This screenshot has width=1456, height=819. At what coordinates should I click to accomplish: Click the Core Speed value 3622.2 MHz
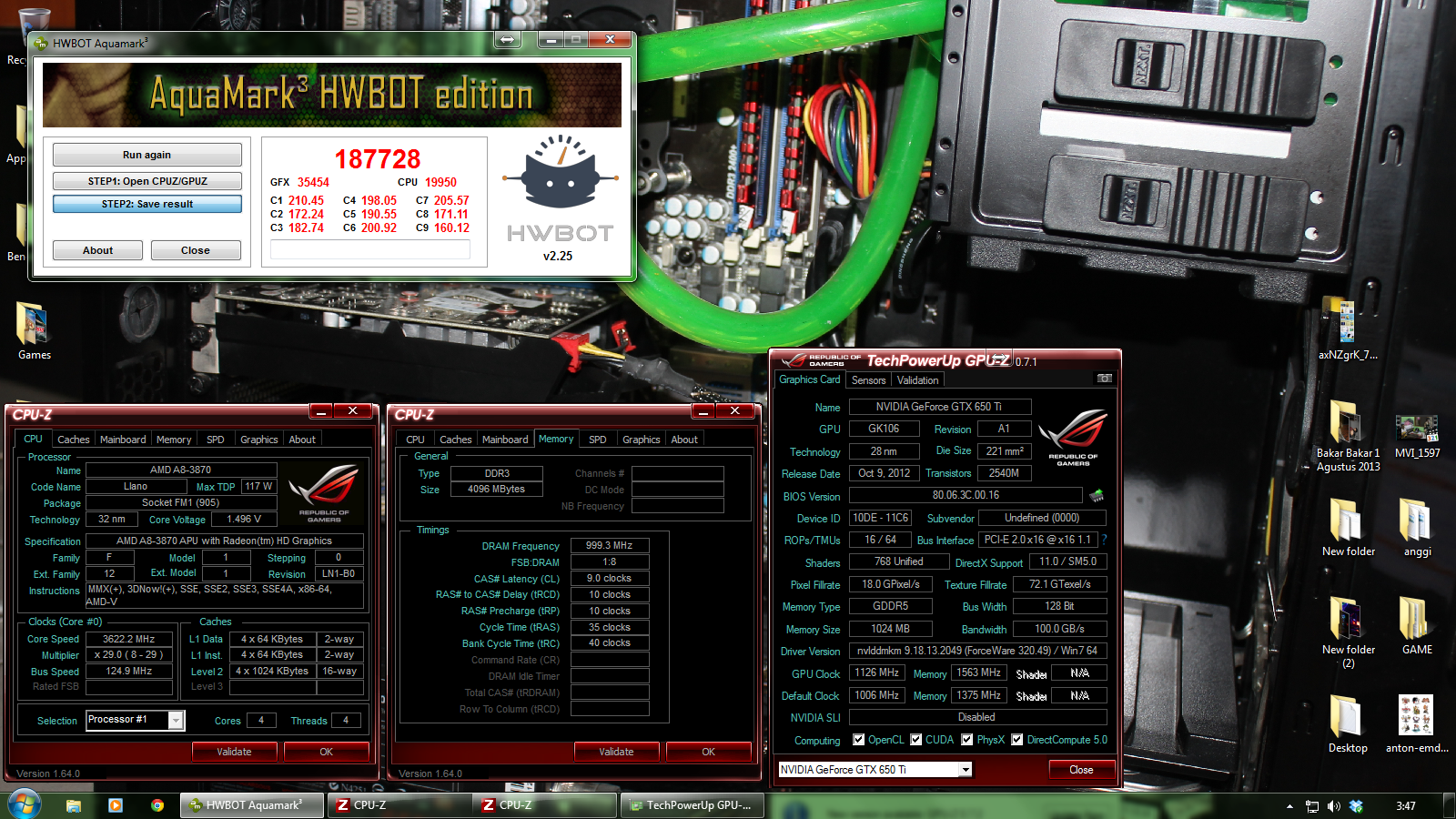tap(128, 639)
